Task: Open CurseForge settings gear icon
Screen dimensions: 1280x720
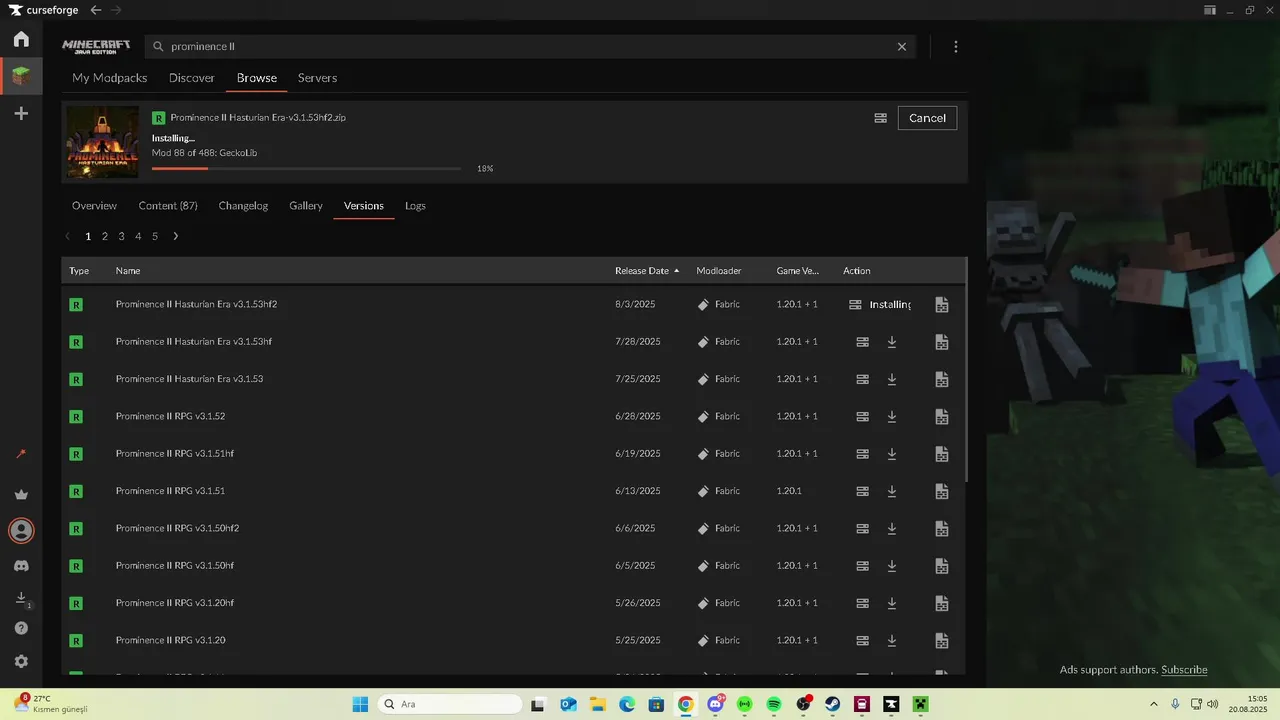Action: click(x=21, y=662)
